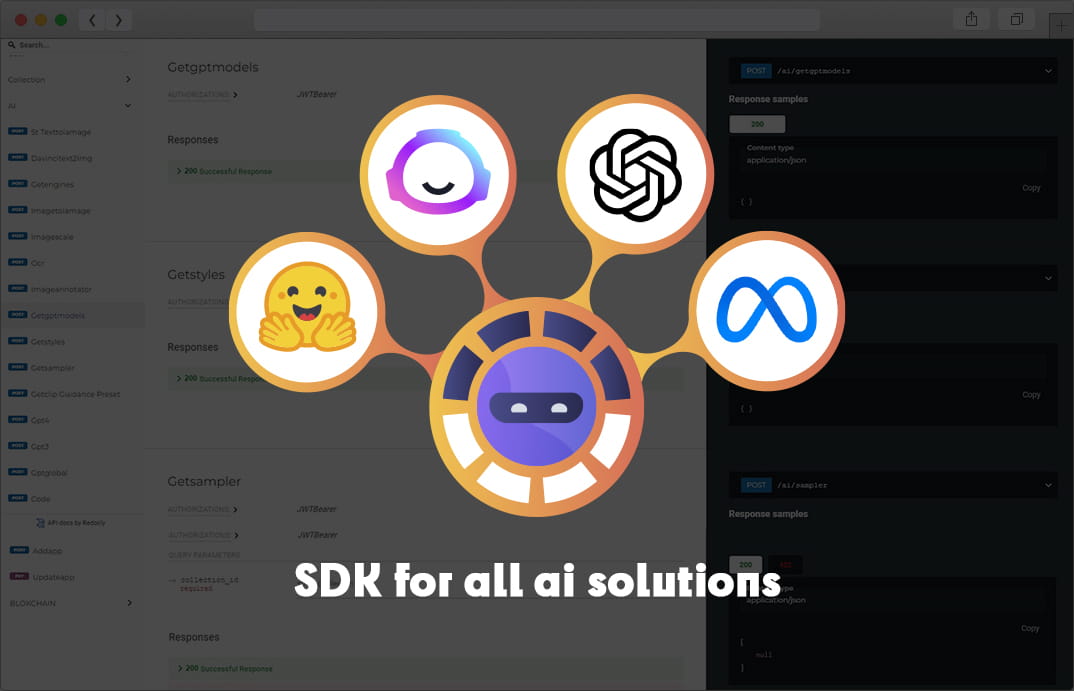Click the Redocly logo icon in sidebar
Image resolution: width=1074 pixels, height=691 pixels.
click(x=40, y=523)
